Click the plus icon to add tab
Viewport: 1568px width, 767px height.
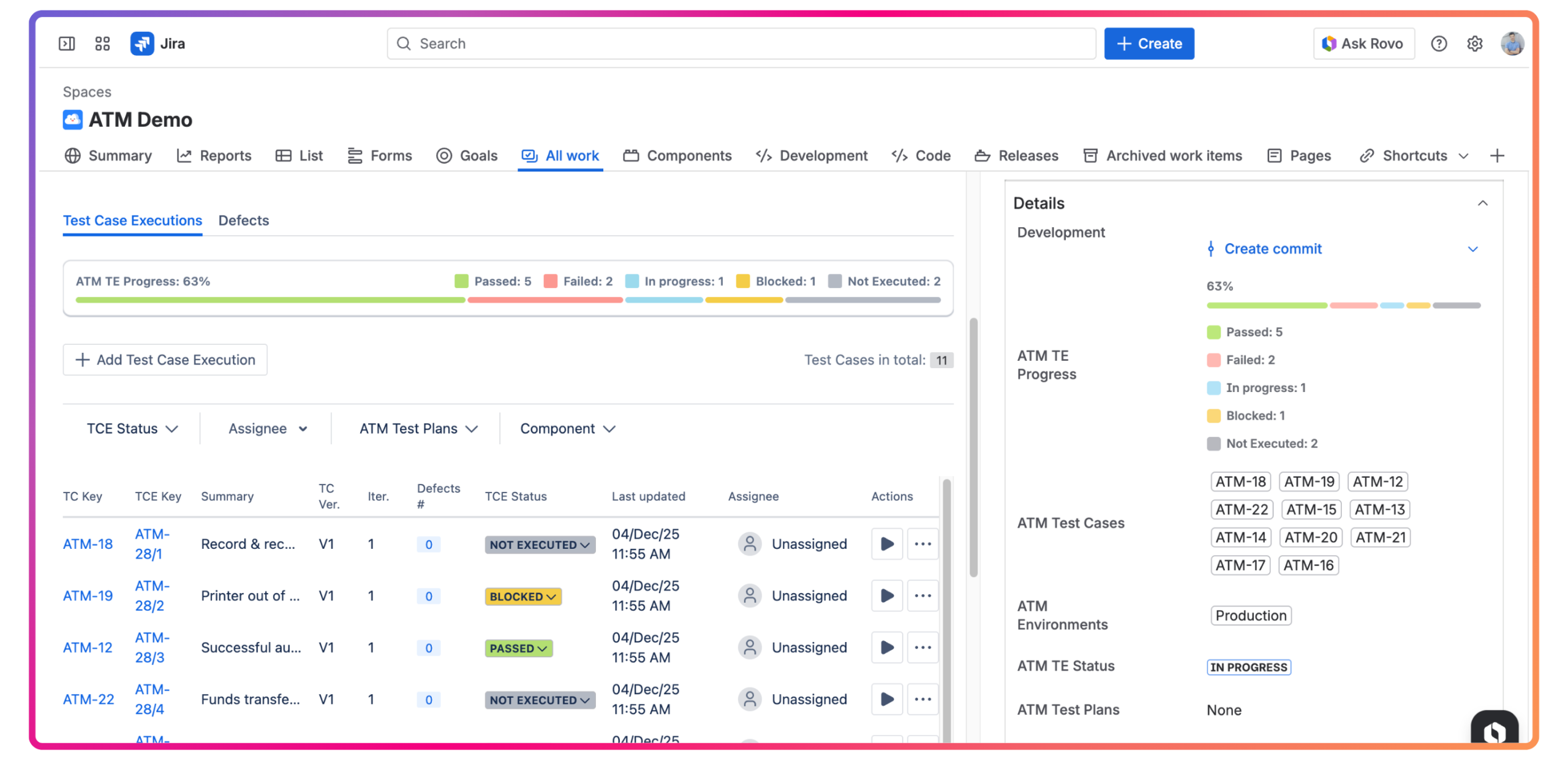[x=1496, y=156]
